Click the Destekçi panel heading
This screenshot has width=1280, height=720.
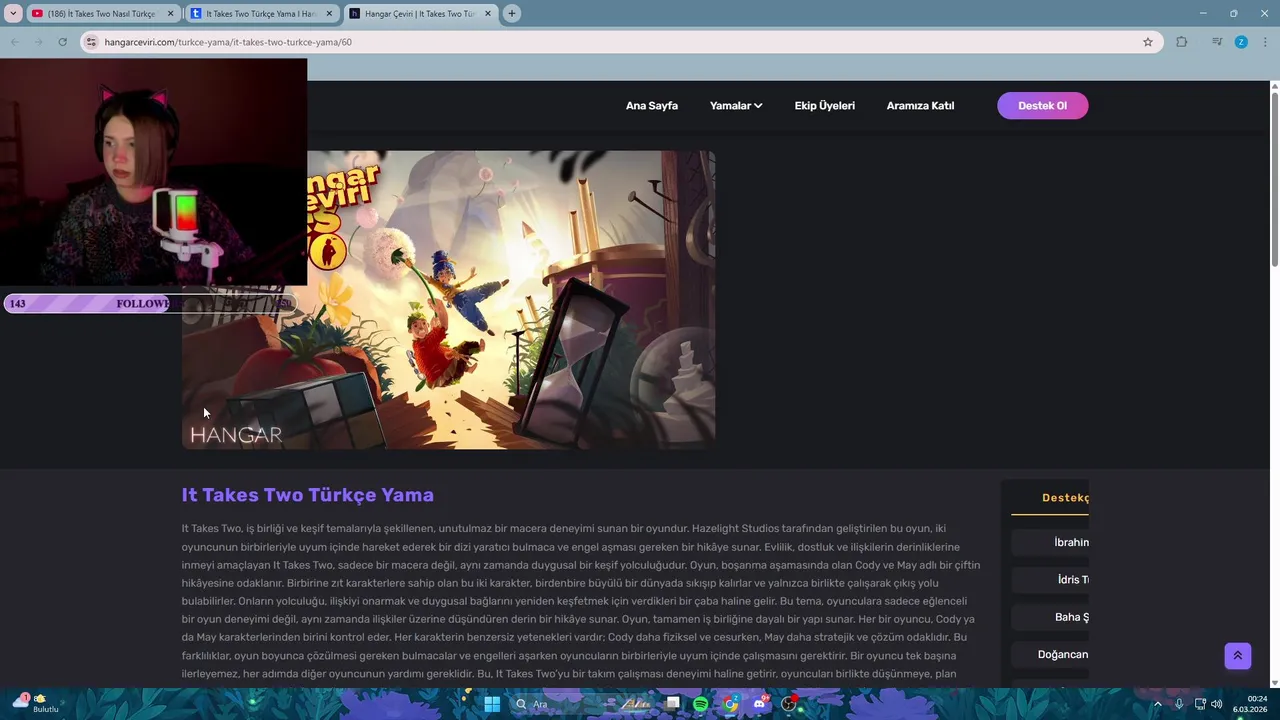(1064, 498)
